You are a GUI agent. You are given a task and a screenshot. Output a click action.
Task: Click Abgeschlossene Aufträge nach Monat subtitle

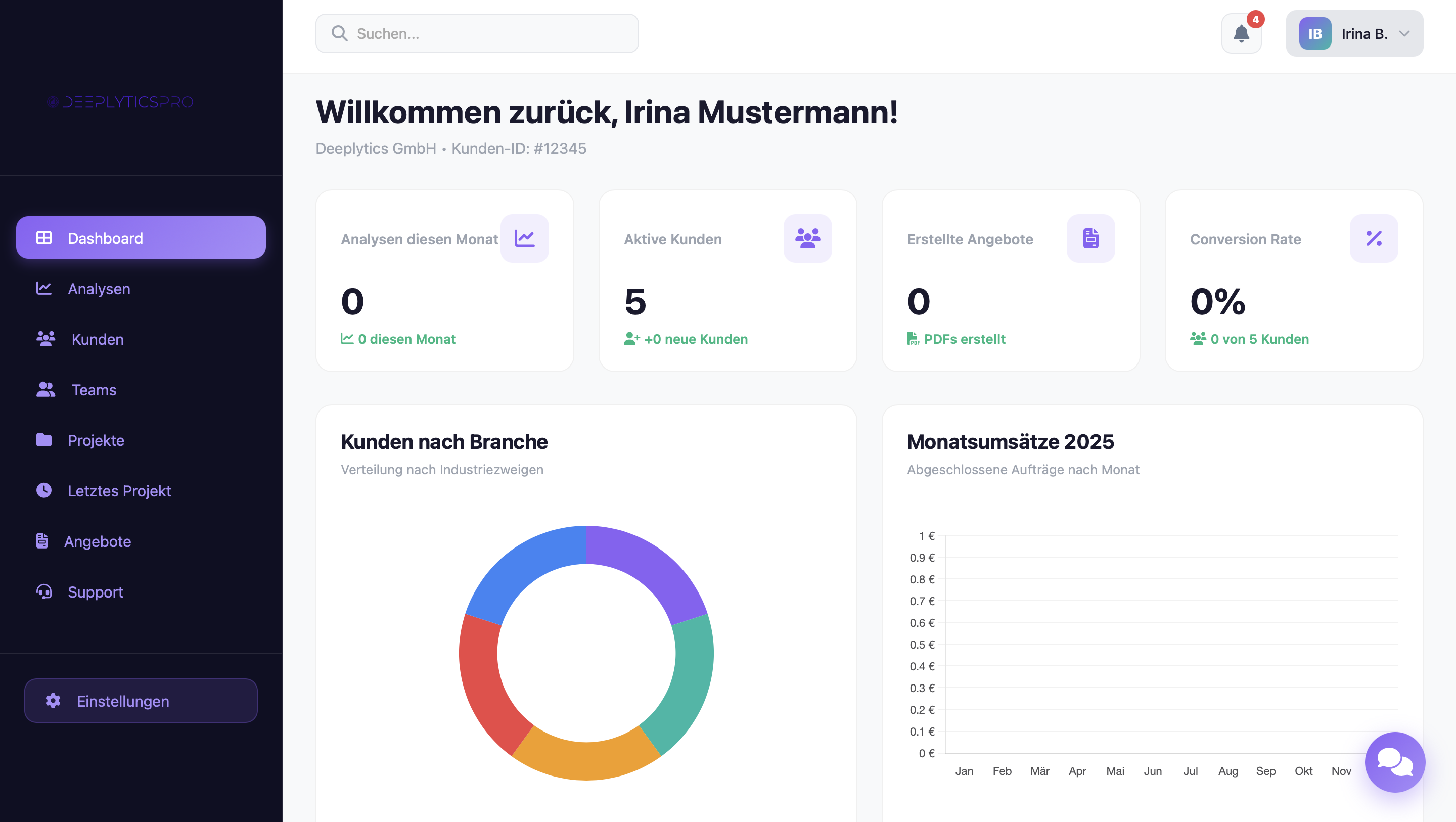tap(1022, 469)
